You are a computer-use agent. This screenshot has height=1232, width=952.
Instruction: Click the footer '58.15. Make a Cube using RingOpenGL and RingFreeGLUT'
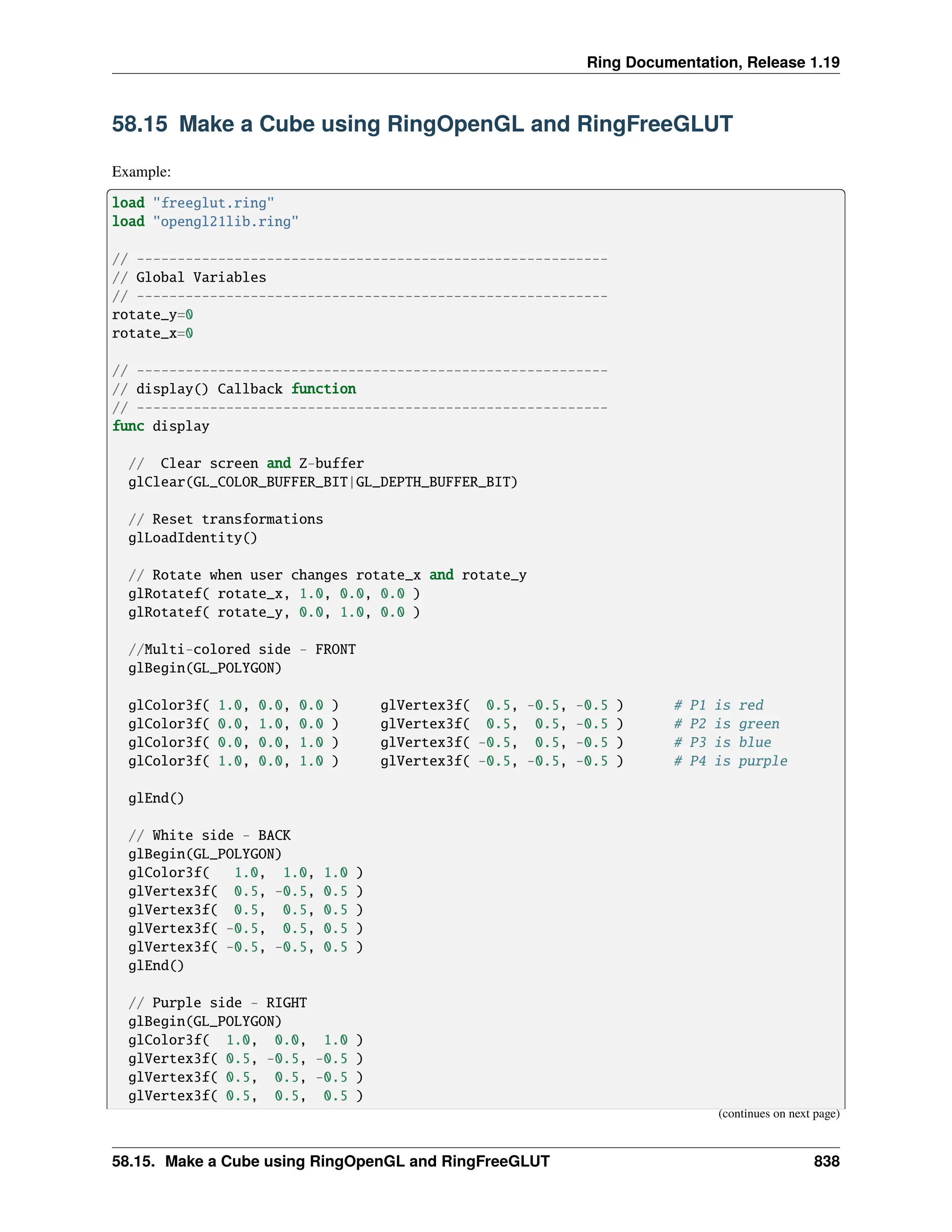pyautogui.click(x=331, y=1161)
